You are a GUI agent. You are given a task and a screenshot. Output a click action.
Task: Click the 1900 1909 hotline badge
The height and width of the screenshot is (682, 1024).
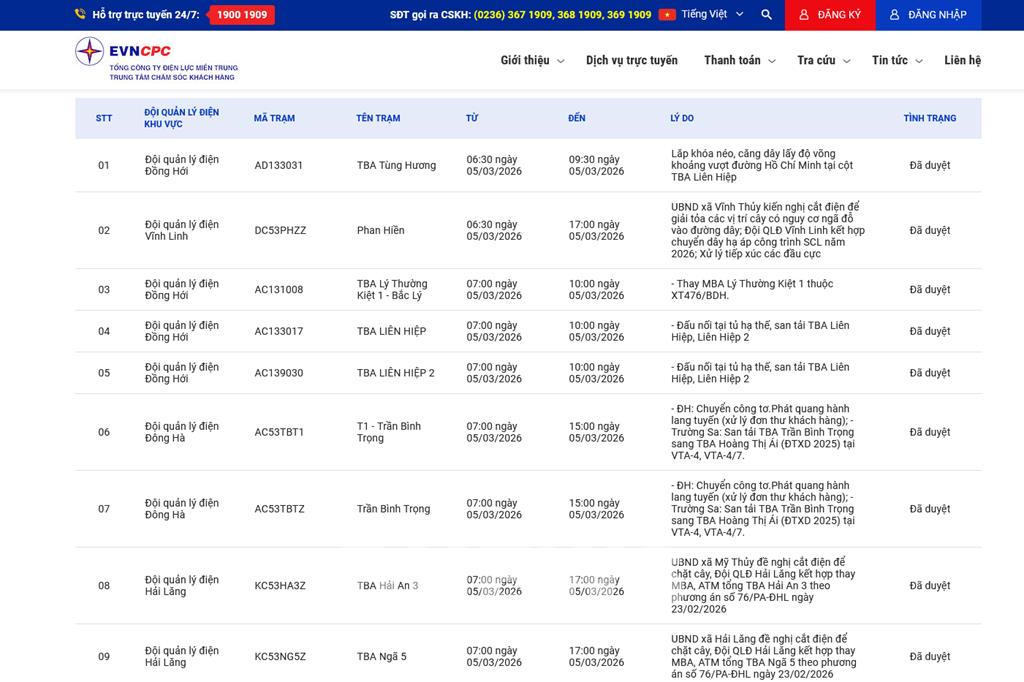coord(241,15)
